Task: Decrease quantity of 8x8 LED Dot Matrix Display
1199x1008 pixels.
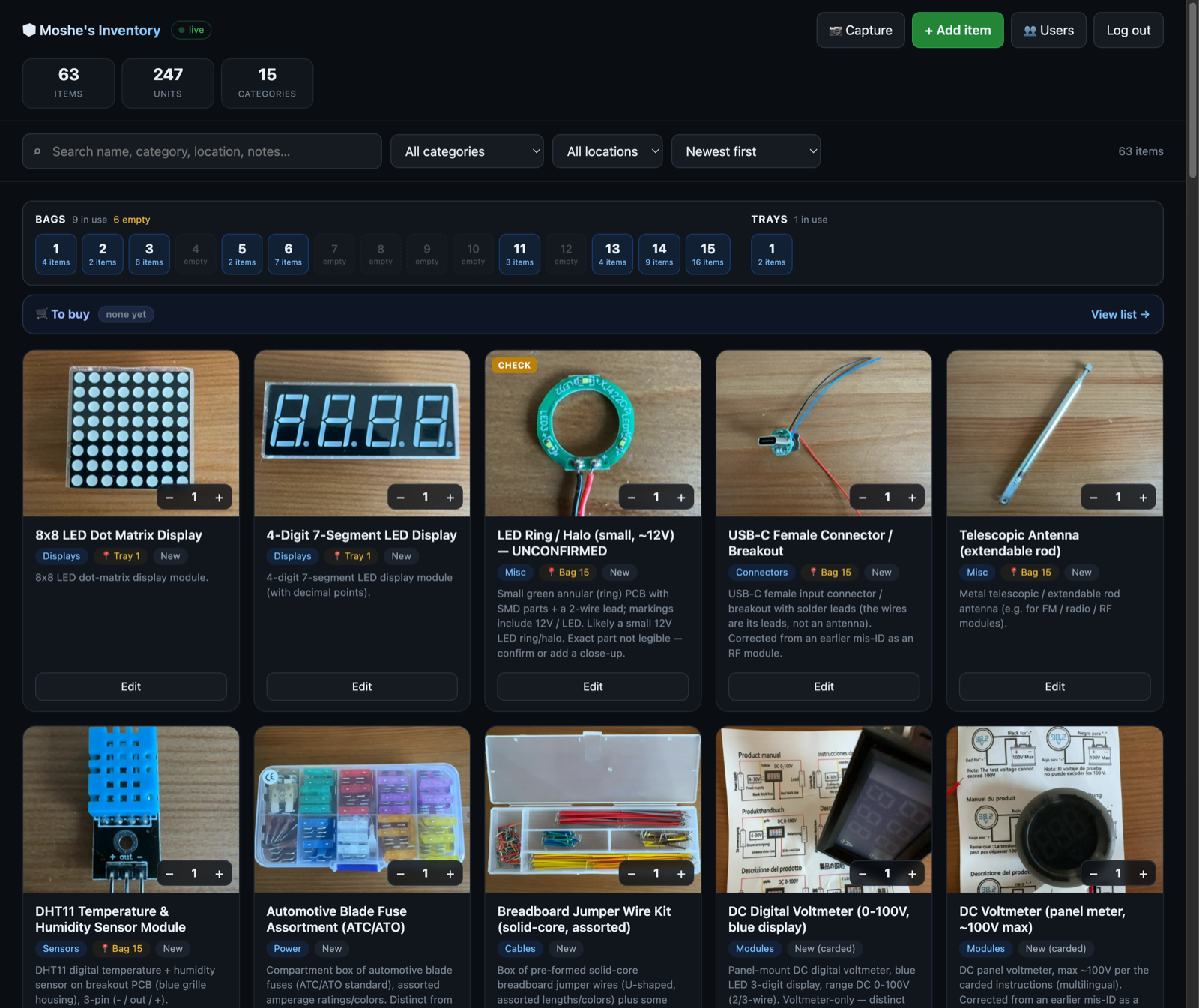Action: point(170,498)
